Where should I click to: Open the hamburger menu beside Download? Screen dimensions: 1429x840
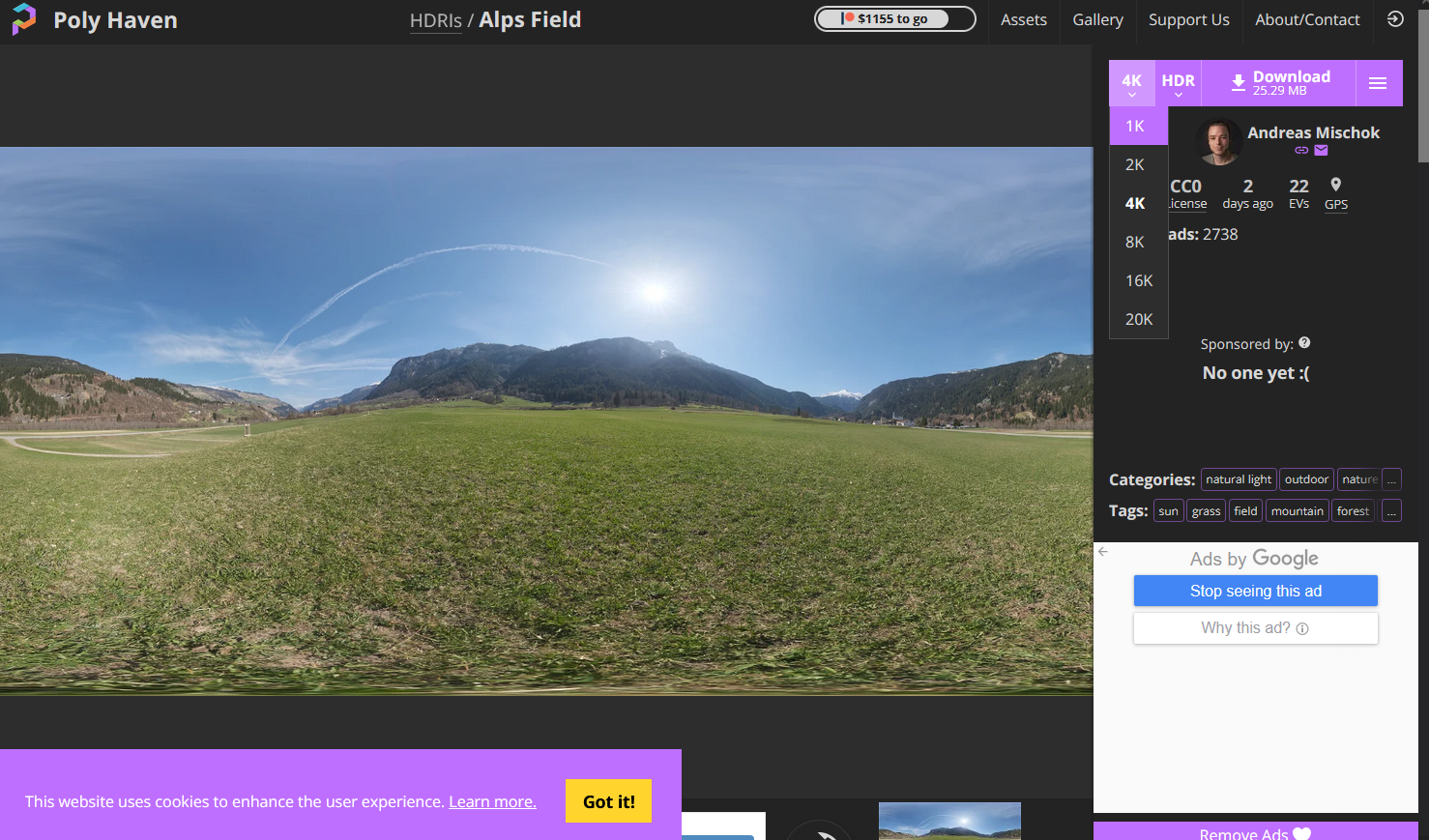click(x=1378, y=83)
